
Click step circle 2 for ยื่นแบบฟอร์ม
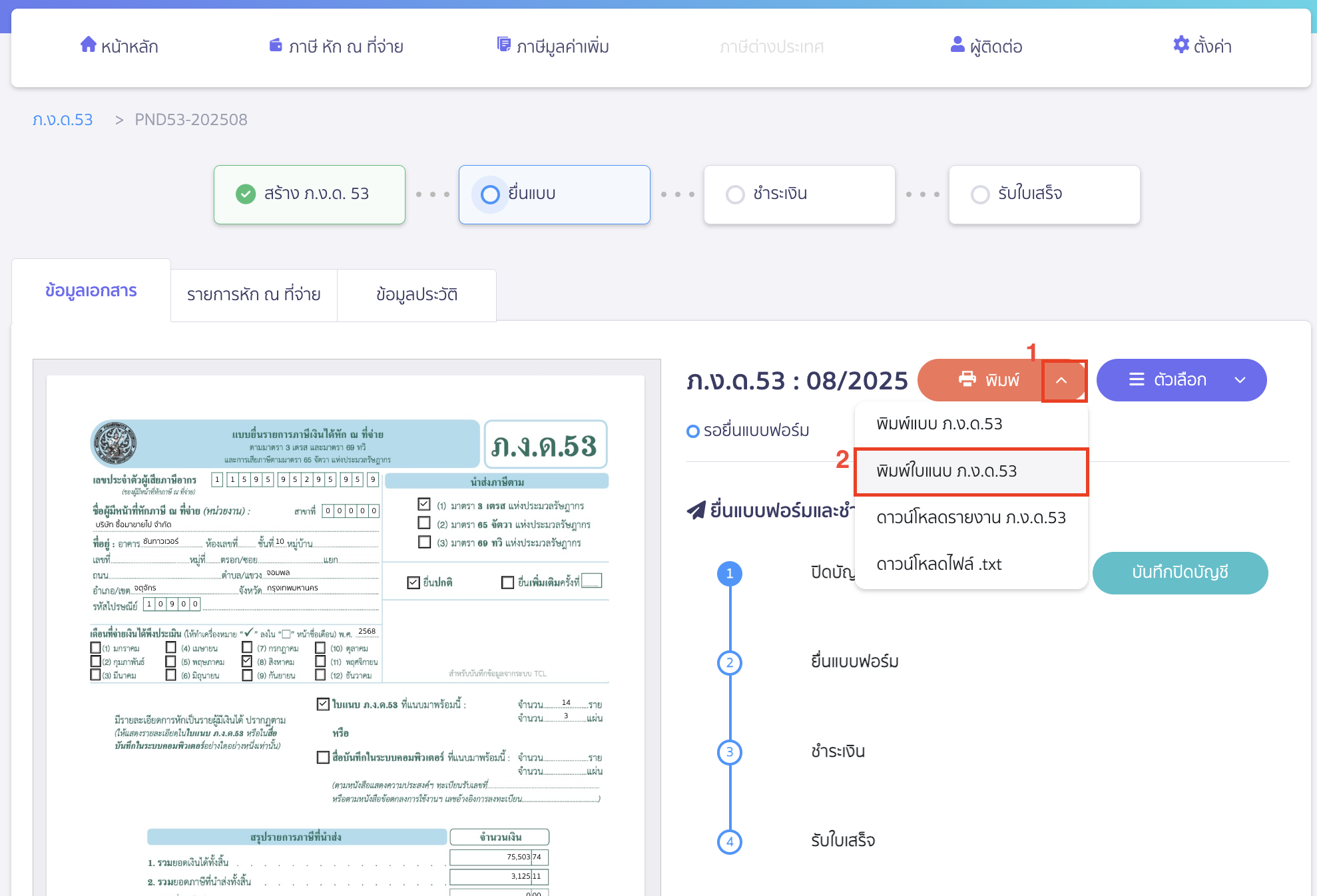pos(730,662)
